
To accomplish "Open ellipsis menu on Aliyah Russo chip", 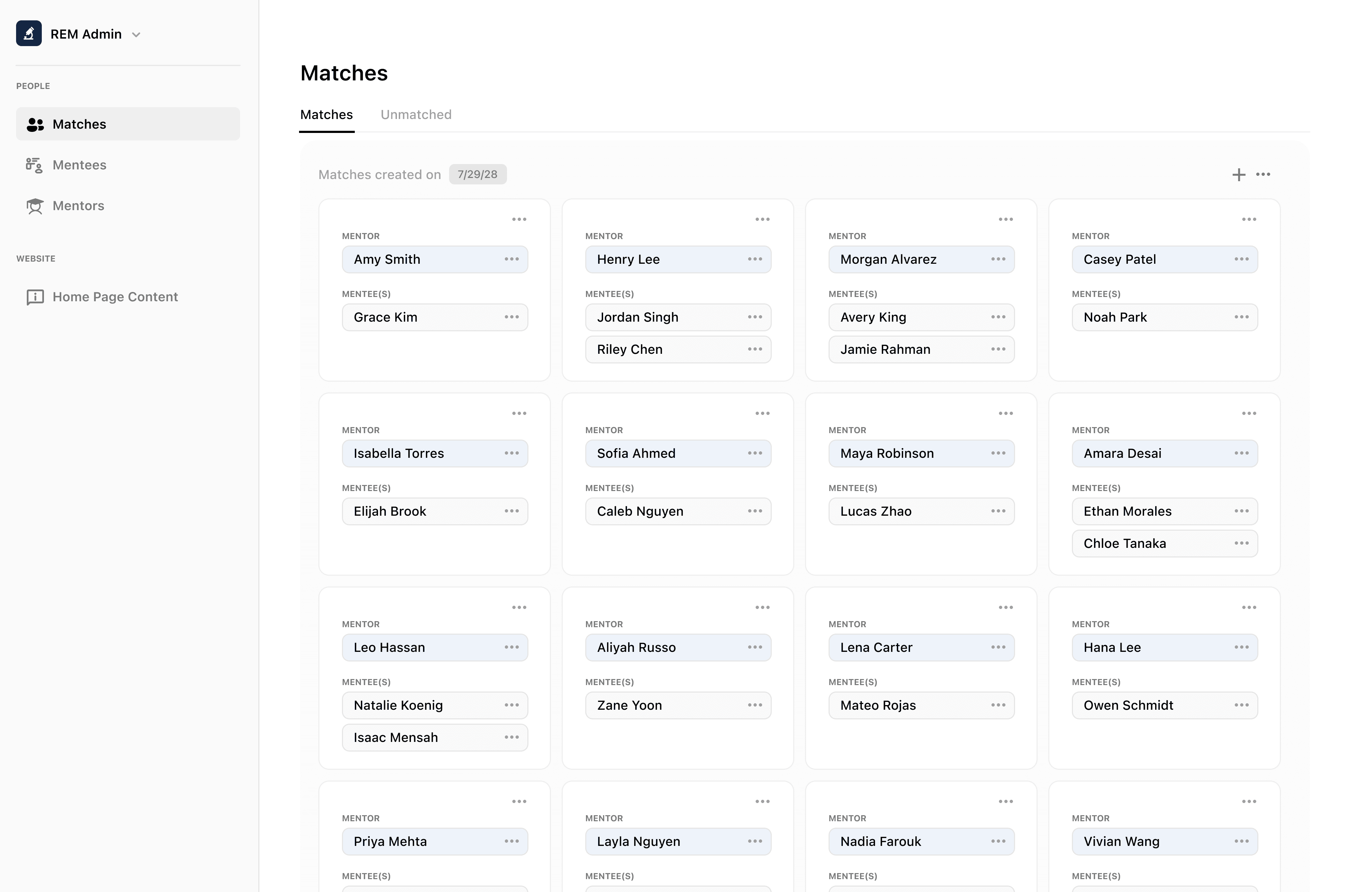I will click(x=755, y=648).
